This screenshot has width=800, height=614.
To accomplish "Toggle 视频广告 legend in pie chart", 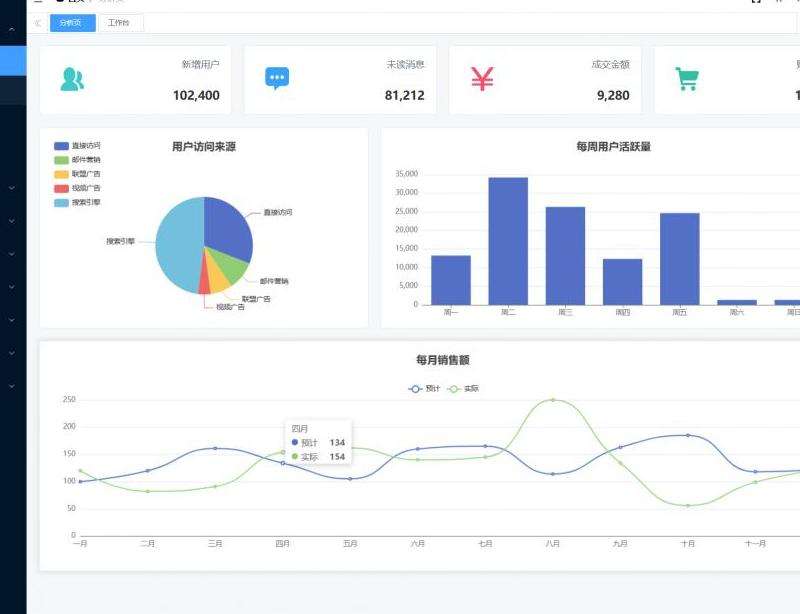I will 77,188.
